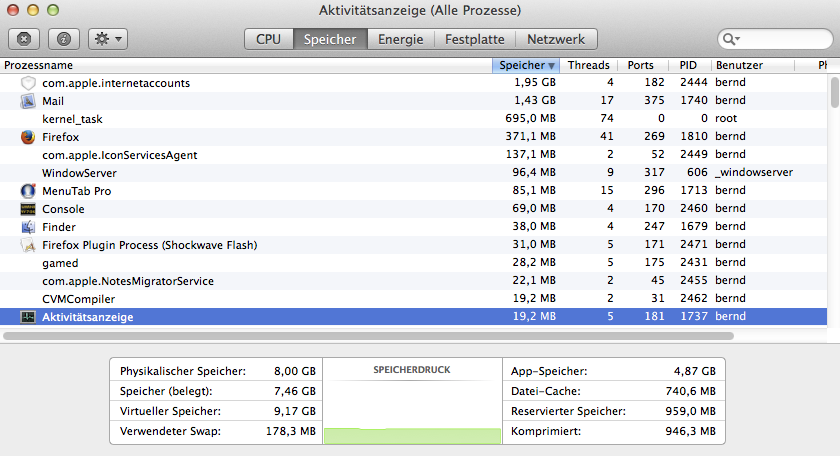Click the App-Speicher value 4,87 GB
This screenshot has width=840, height=456.
[x=695, y=371]
